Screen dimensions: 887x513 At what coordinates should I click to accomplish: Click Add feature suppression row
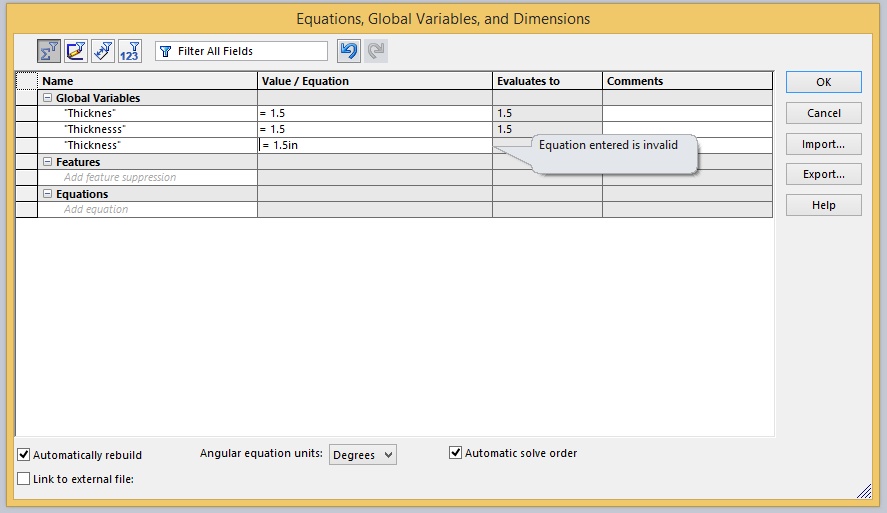(147, 177)
